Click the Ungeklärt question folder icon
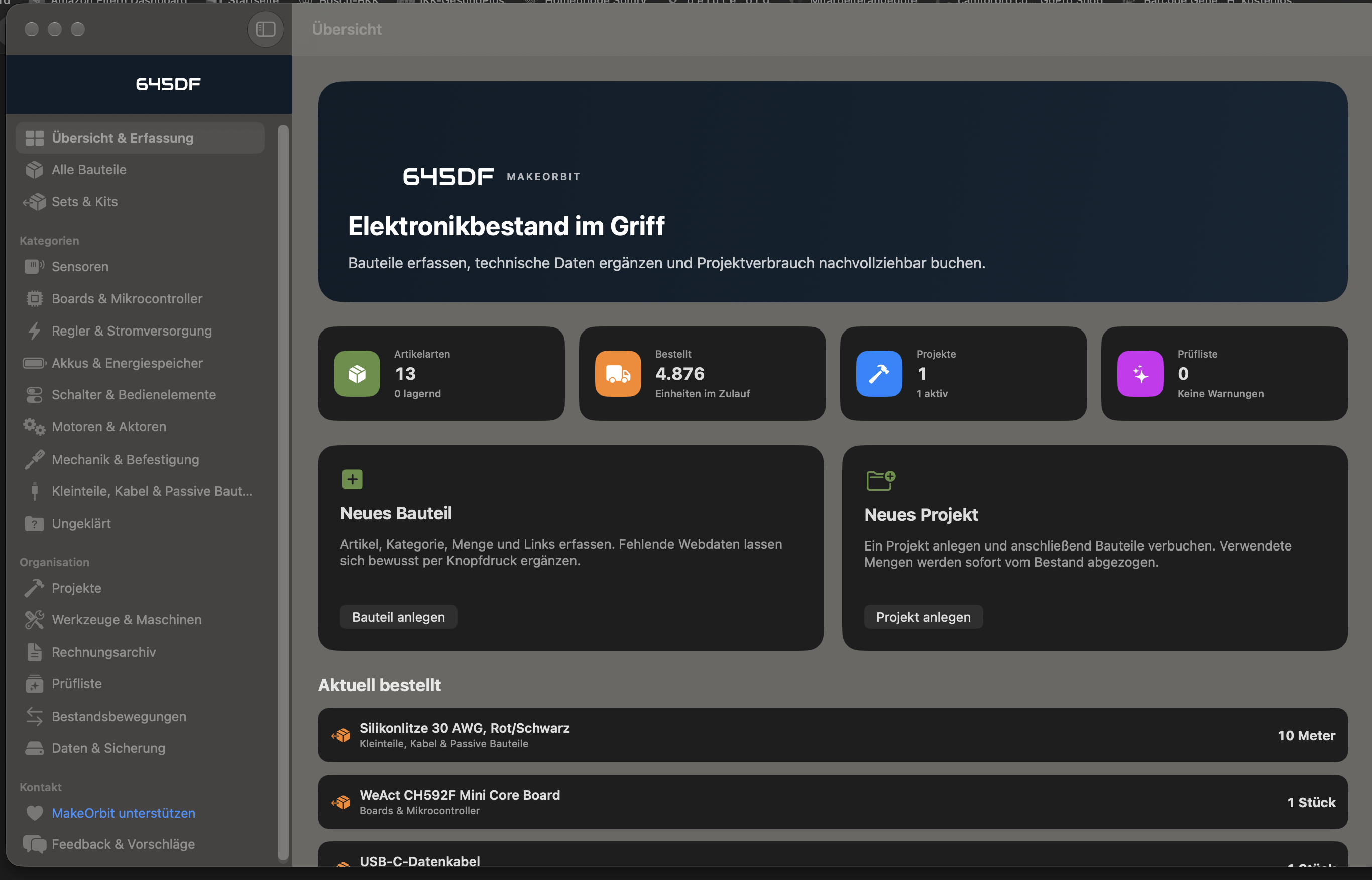Image resolution: width=1372 pixels, height=880 pixels. click(34, 523)
